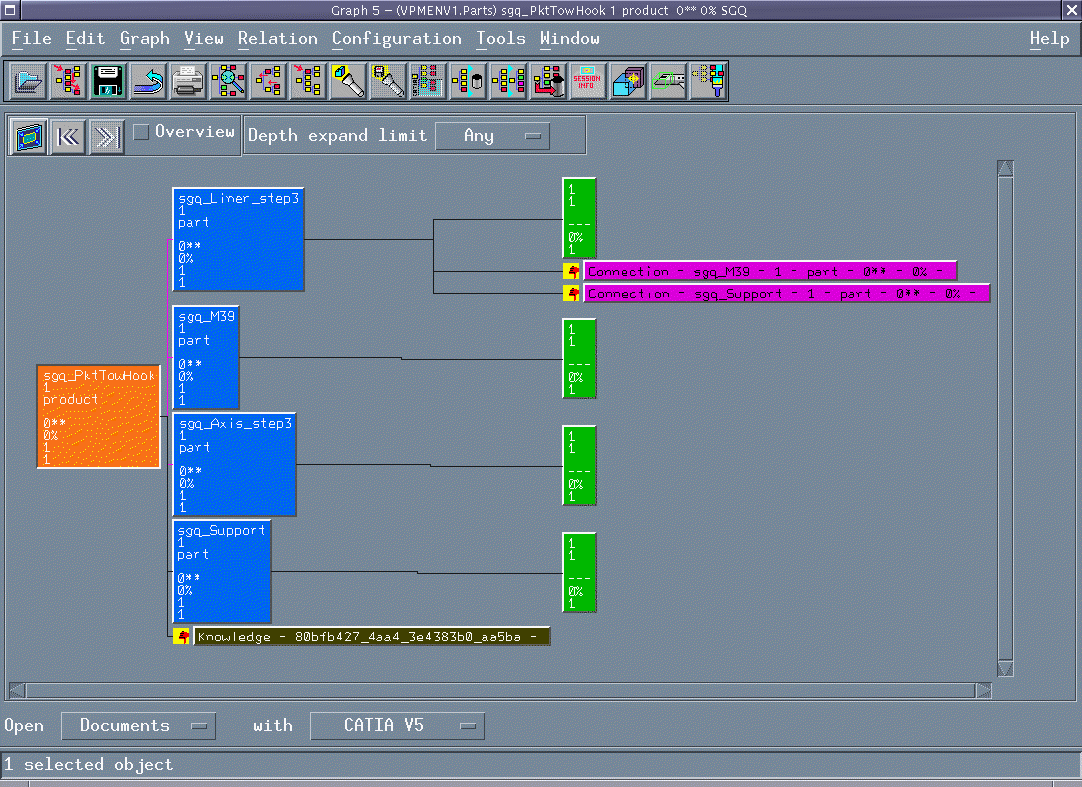Click the vertical scrollbar down arrow

(1006, 668)
